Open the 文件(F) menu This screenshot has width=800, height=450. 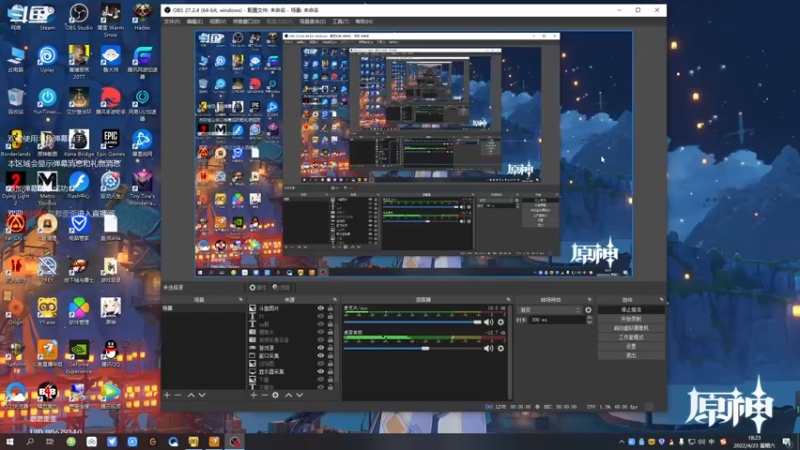tap(172, 22)
